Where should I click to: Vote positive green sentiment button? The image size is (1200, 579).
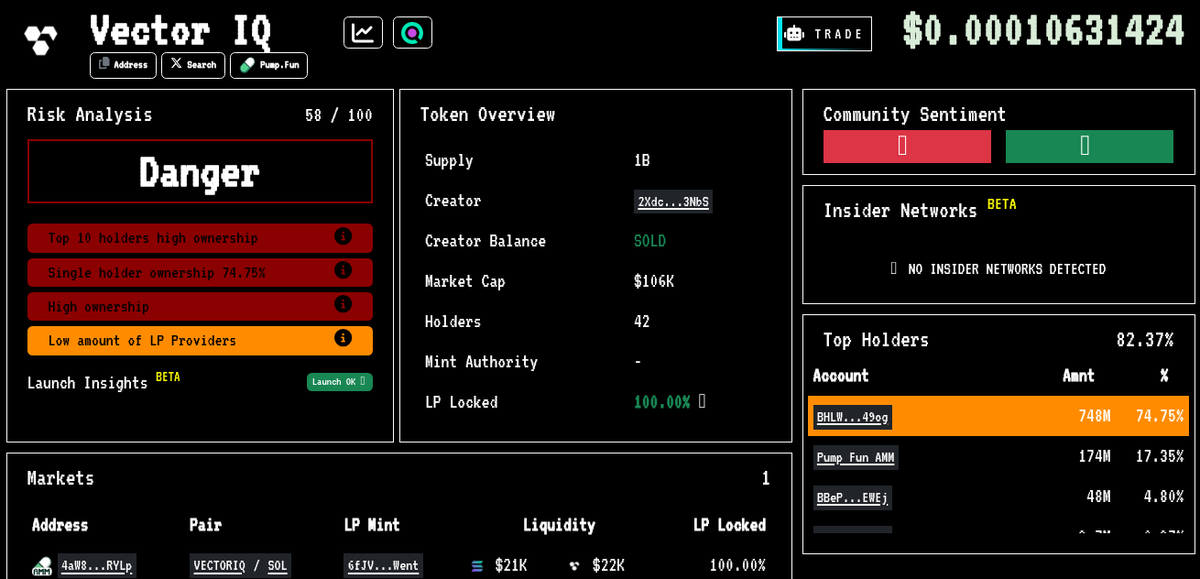[x=1089, y=146]
